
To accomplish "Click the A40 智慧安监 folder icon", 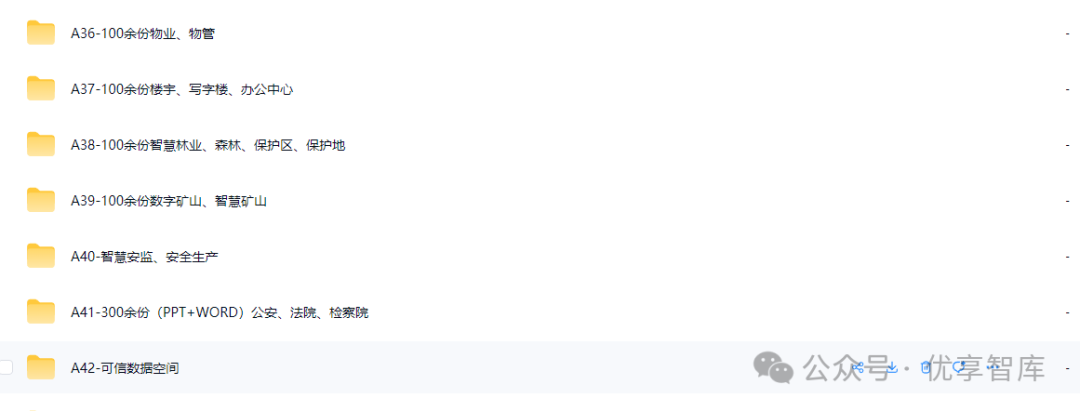I will coord(41,256).
